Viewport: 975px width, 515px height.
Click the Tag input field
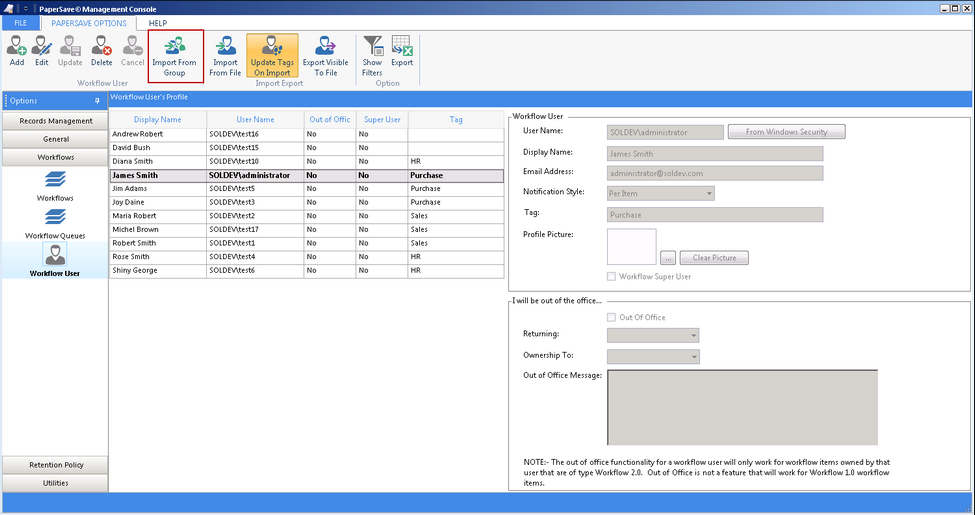(715, 215)
